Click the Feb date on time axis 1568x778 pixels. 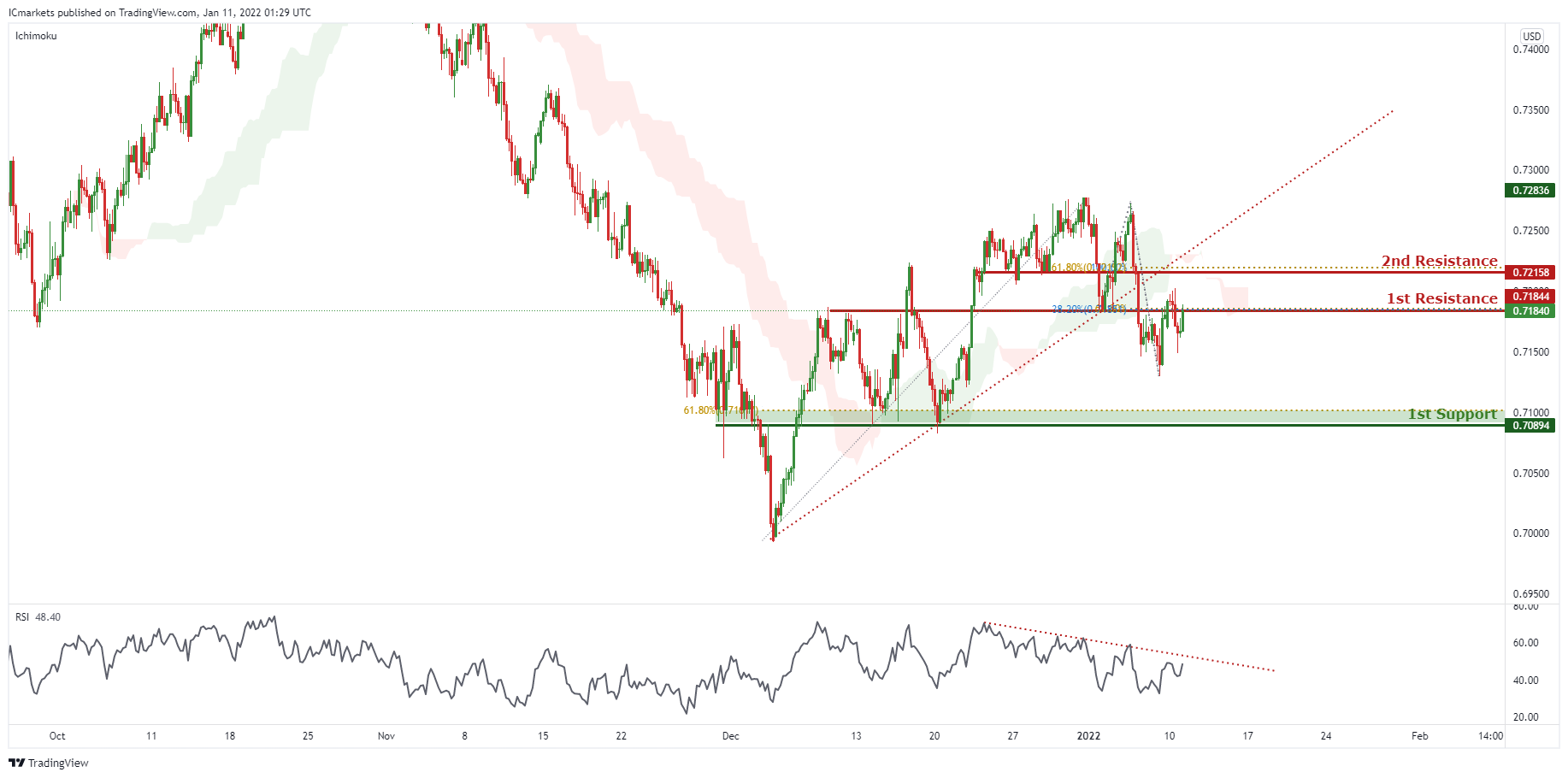(x=1420, y=736)
